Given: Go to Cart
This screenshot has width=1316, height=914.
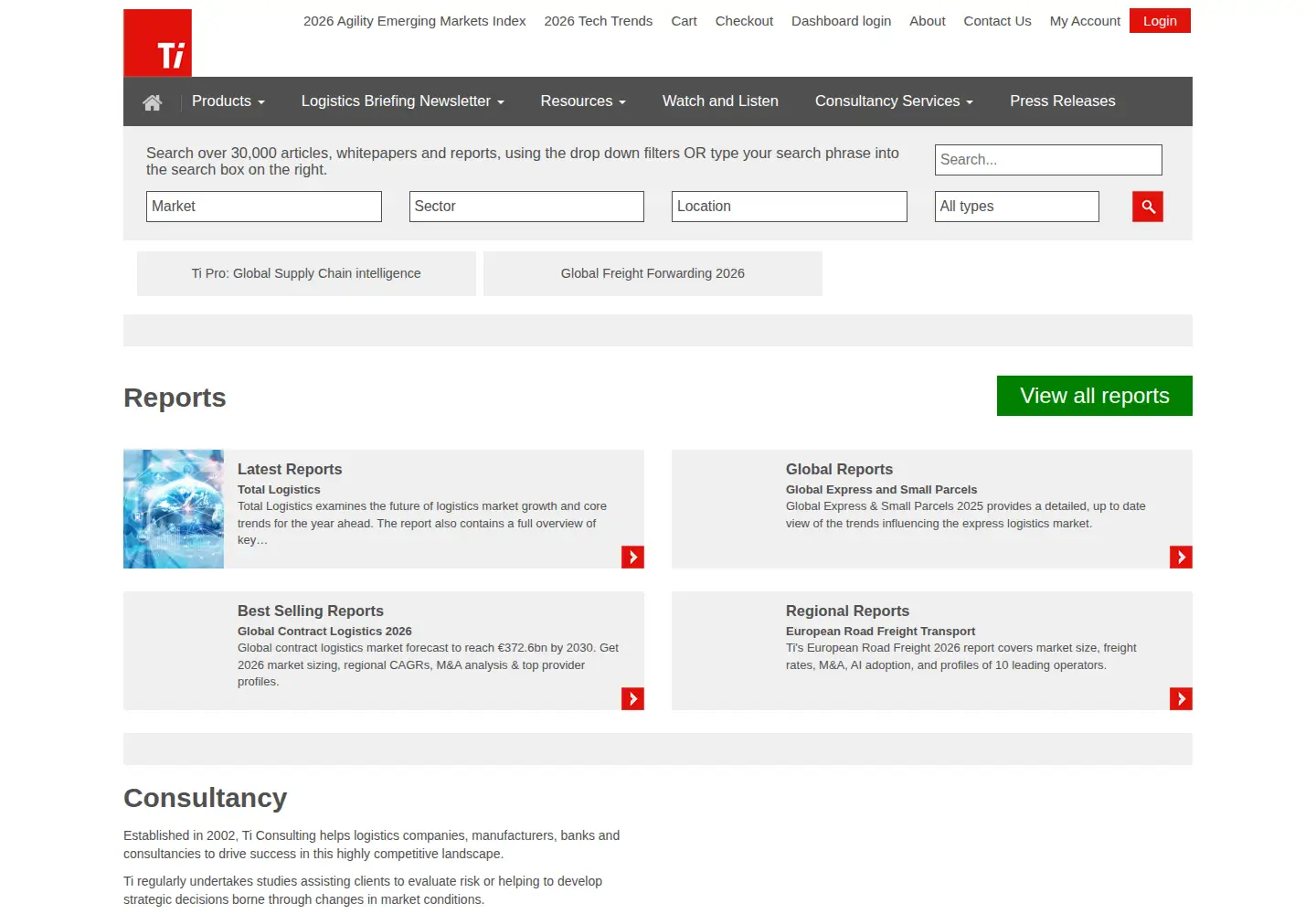Looking at the screenshot, I should click(684, 21).
